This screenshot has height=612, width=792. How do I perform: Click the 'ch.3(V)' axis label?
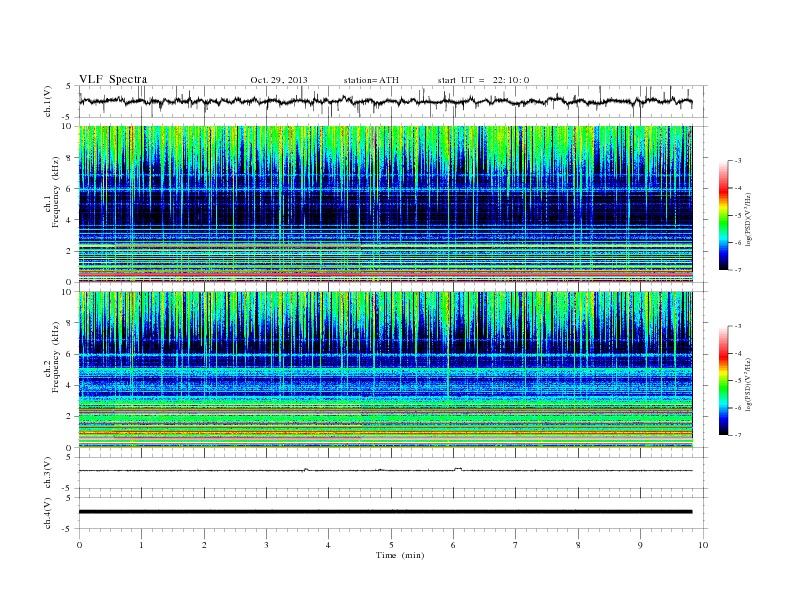48,473
